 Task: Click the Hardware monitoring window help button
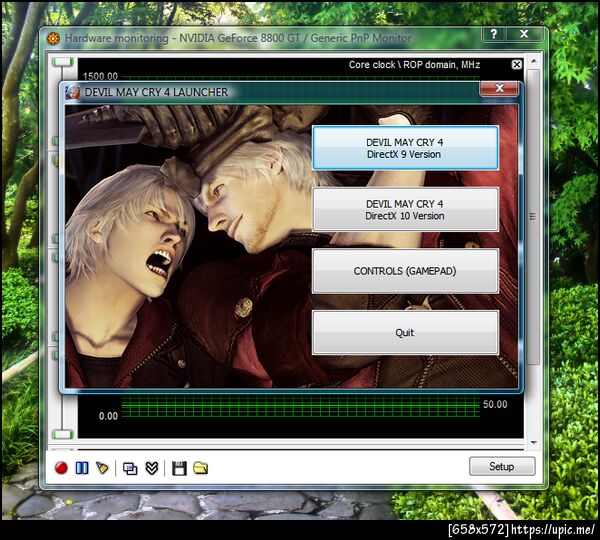(494, 34)
